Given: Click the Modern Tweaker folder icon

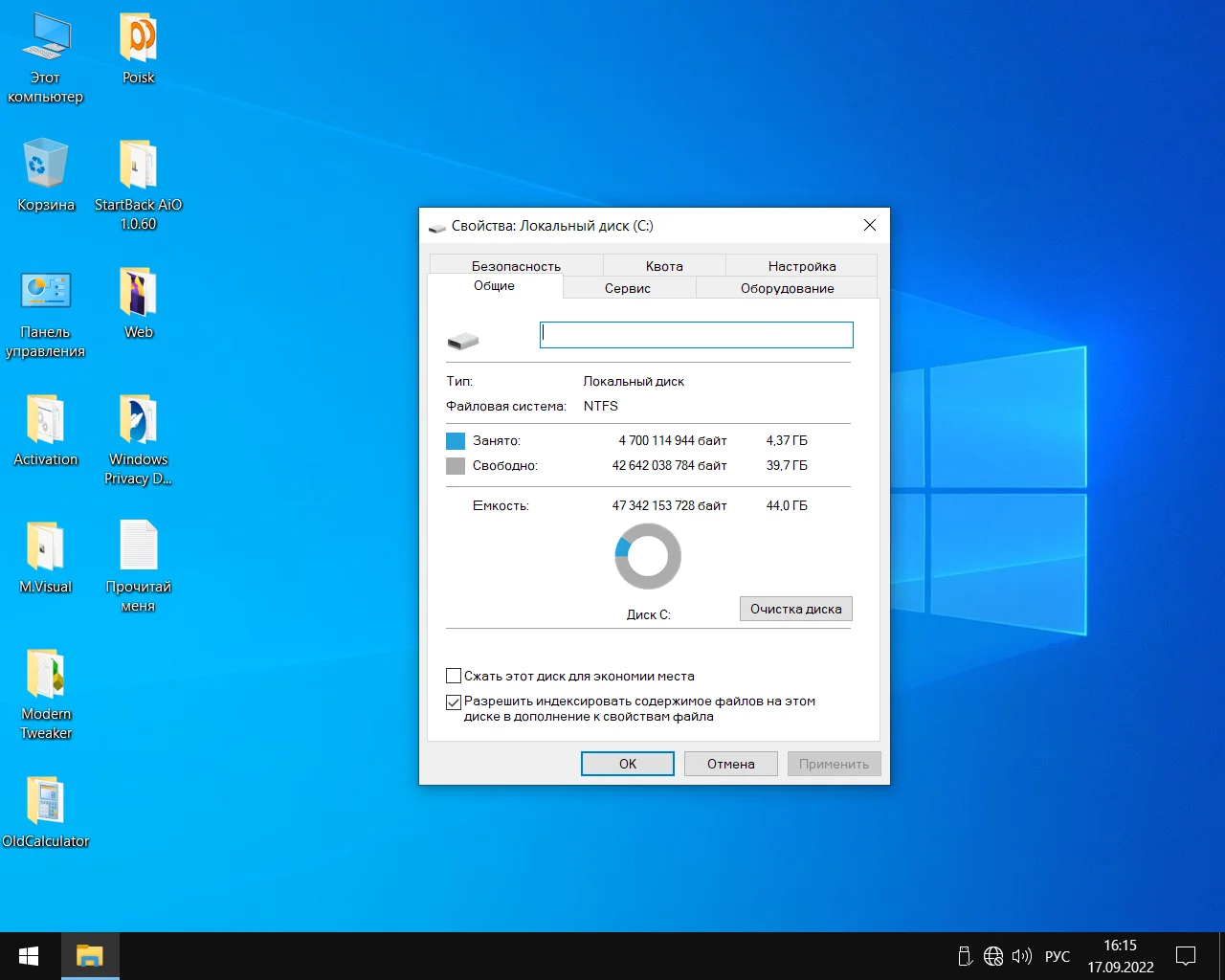Looking at the screenshot, I should (45, 675).
